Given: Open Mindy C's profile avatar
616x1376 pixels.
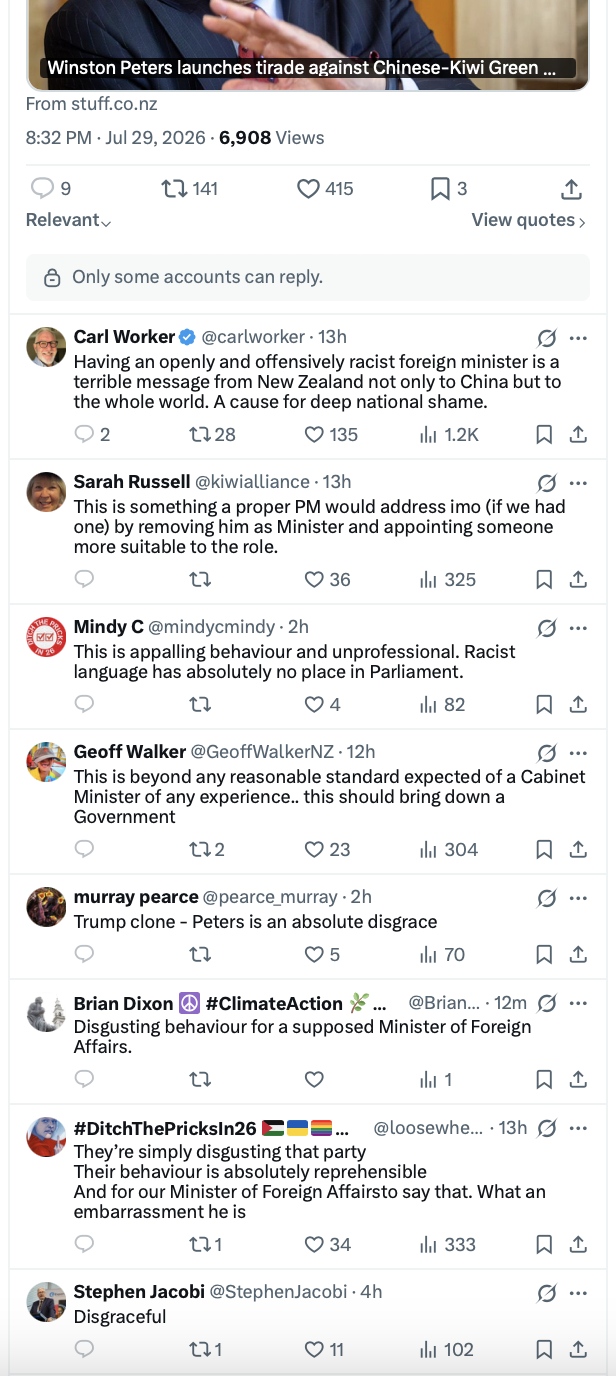Looking at the screenshot, I should [x=46, y=637].
